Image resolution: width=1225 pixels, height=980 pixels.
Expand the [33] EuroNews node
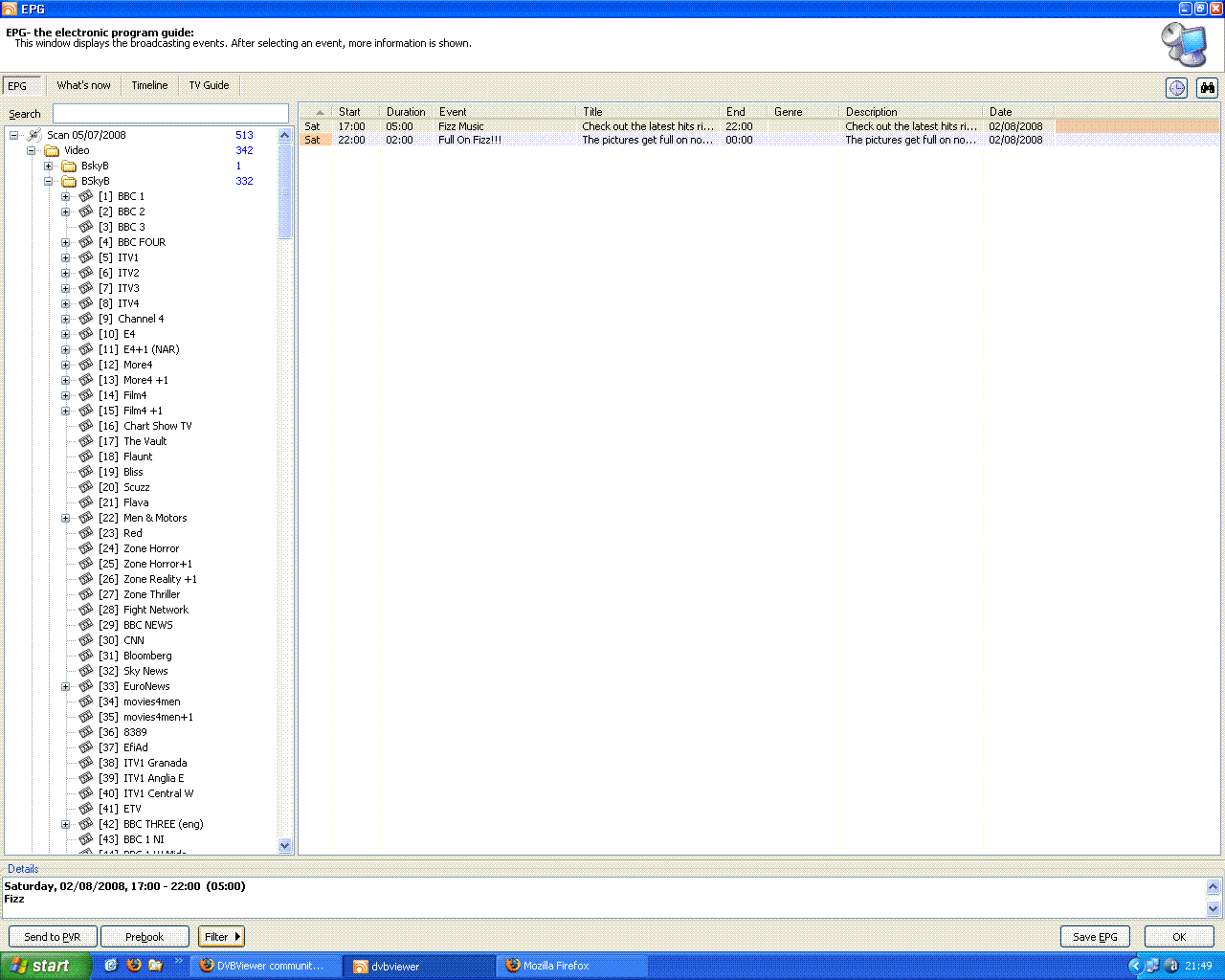click(66, 686)
